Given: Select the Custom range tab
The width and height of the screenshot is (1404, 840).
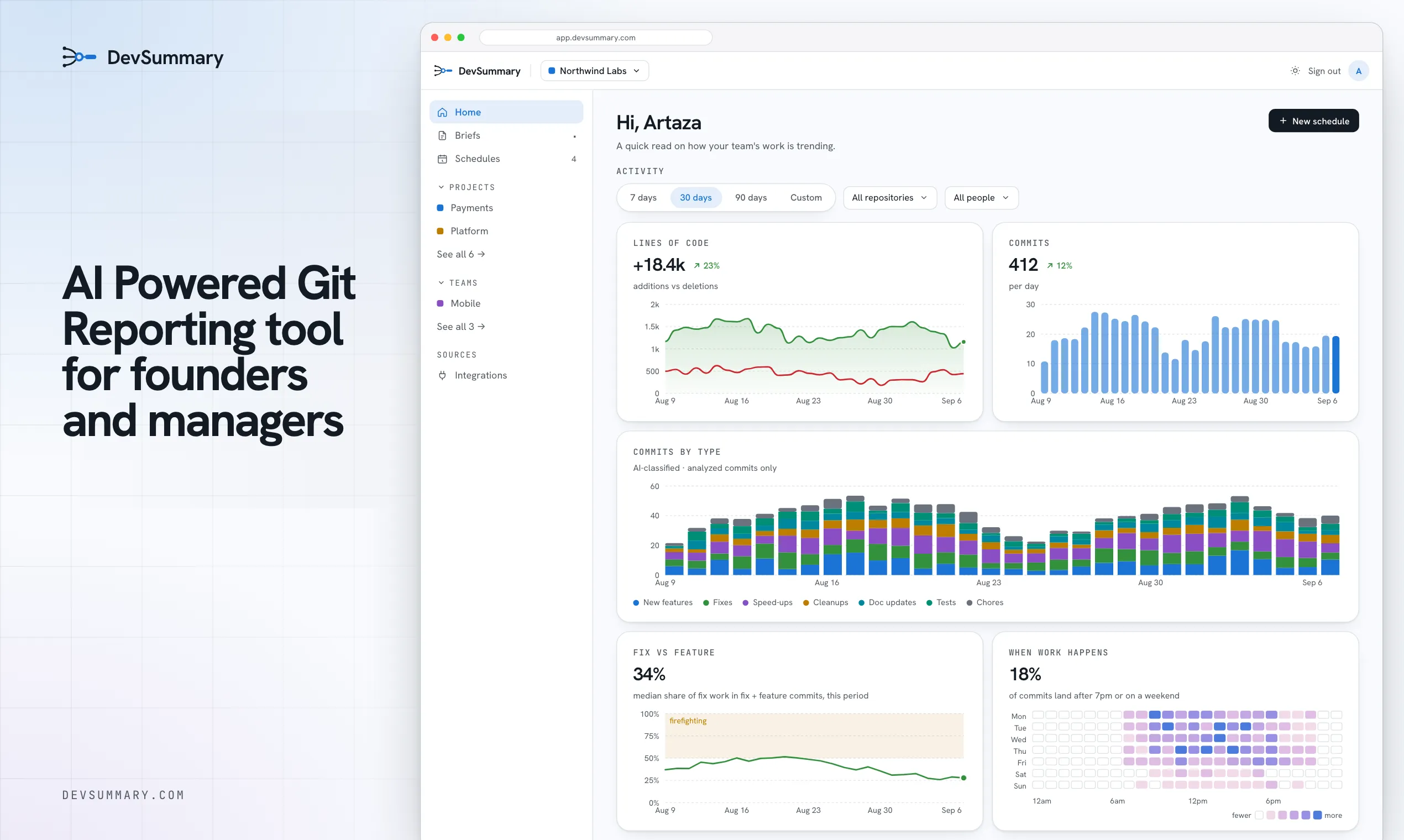Looking at the screenshot, I should pos(805,197).
